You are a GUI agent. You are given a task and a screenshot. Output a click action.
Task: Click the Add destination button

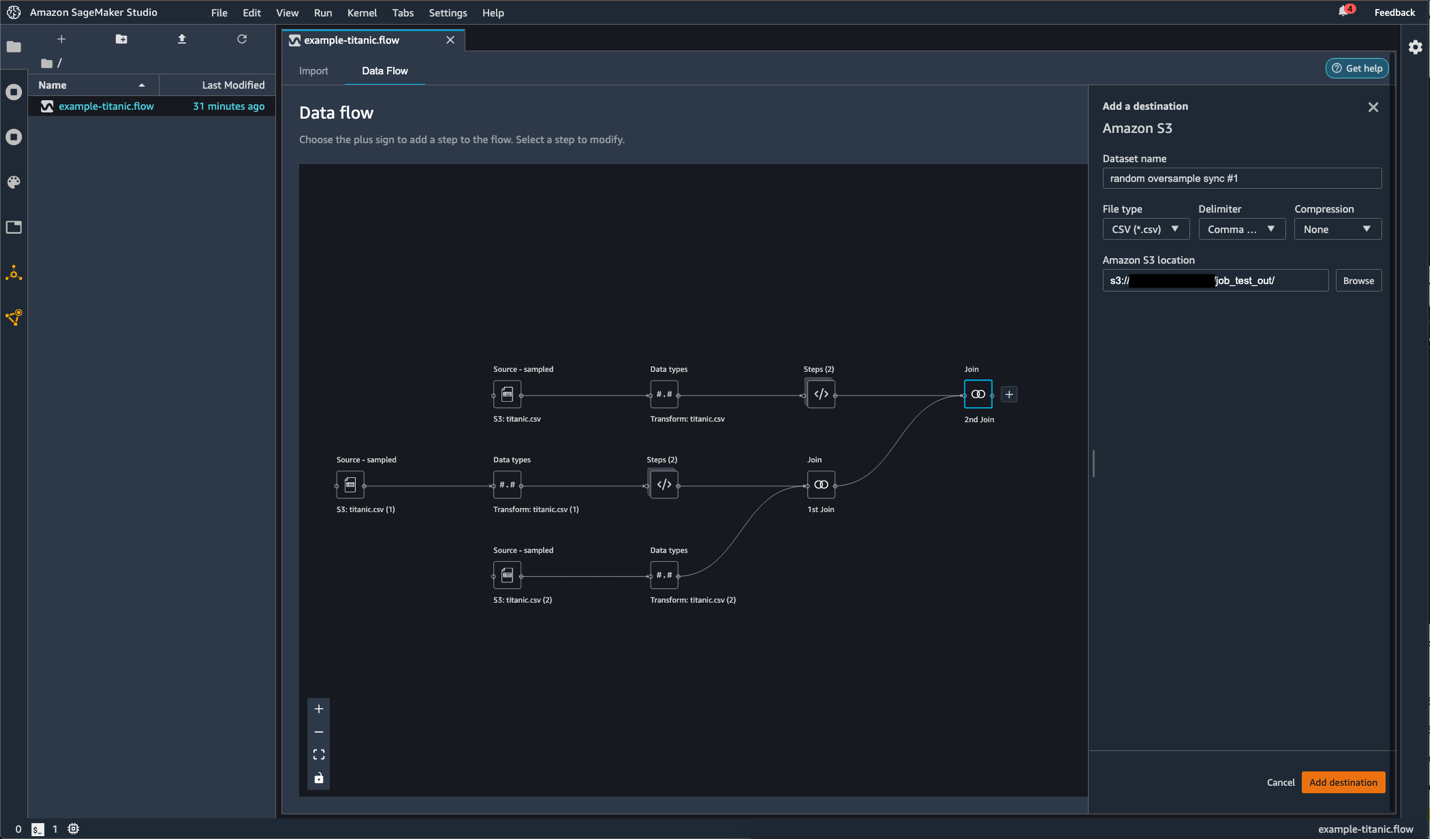[x=1343, y=783]
